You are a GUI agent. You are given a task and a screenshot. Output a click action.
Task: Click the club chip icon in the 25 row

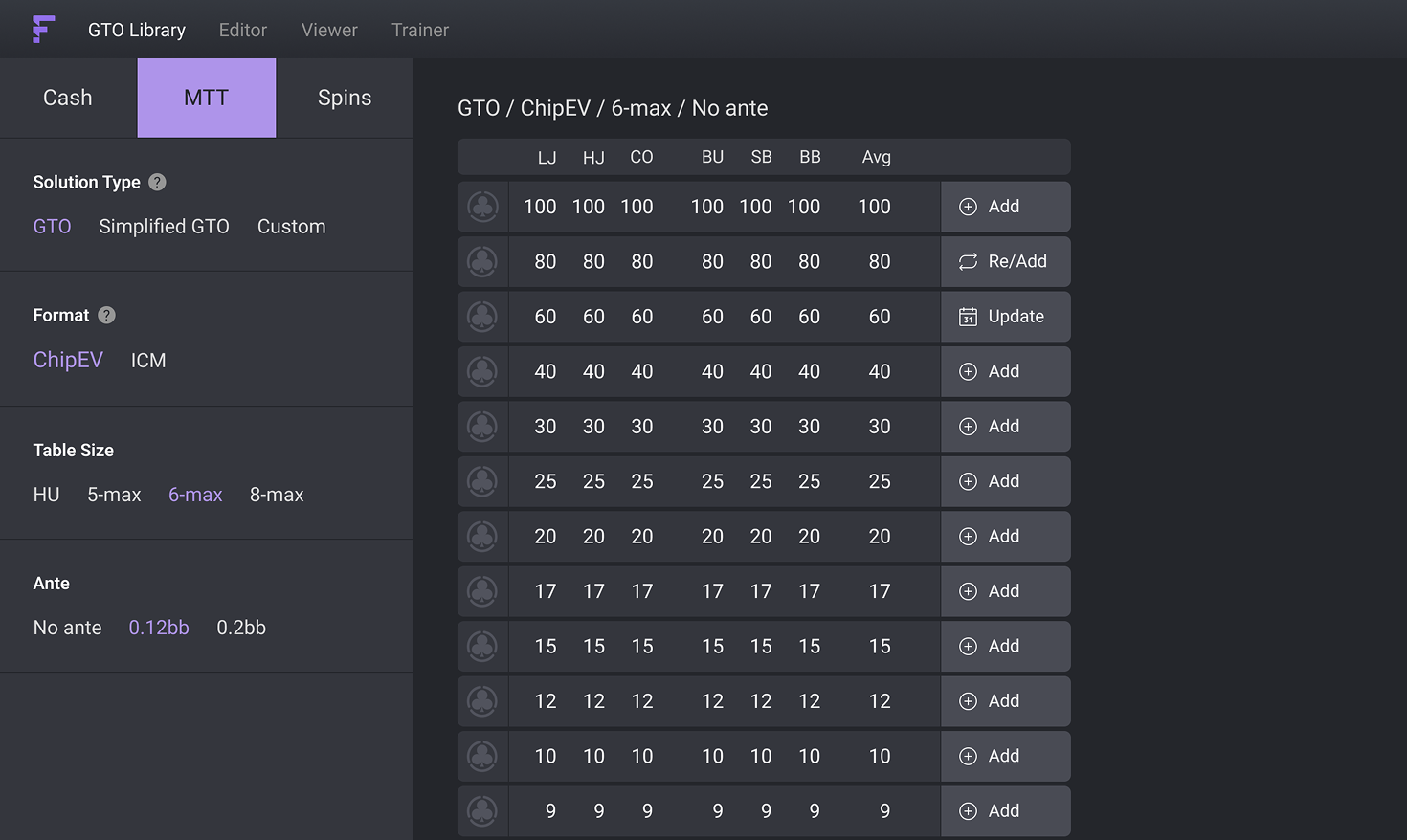point(482,481)
